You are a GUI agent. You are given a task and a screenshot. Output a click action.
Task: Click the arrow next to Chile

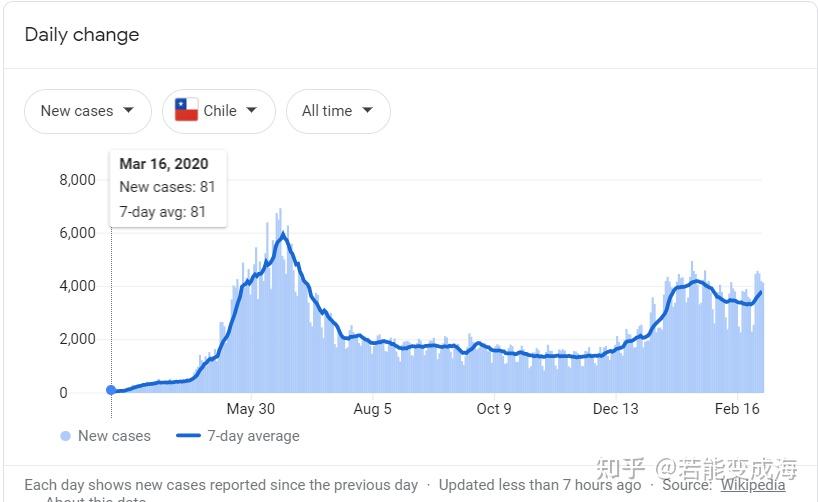click(x=251, y=110)
